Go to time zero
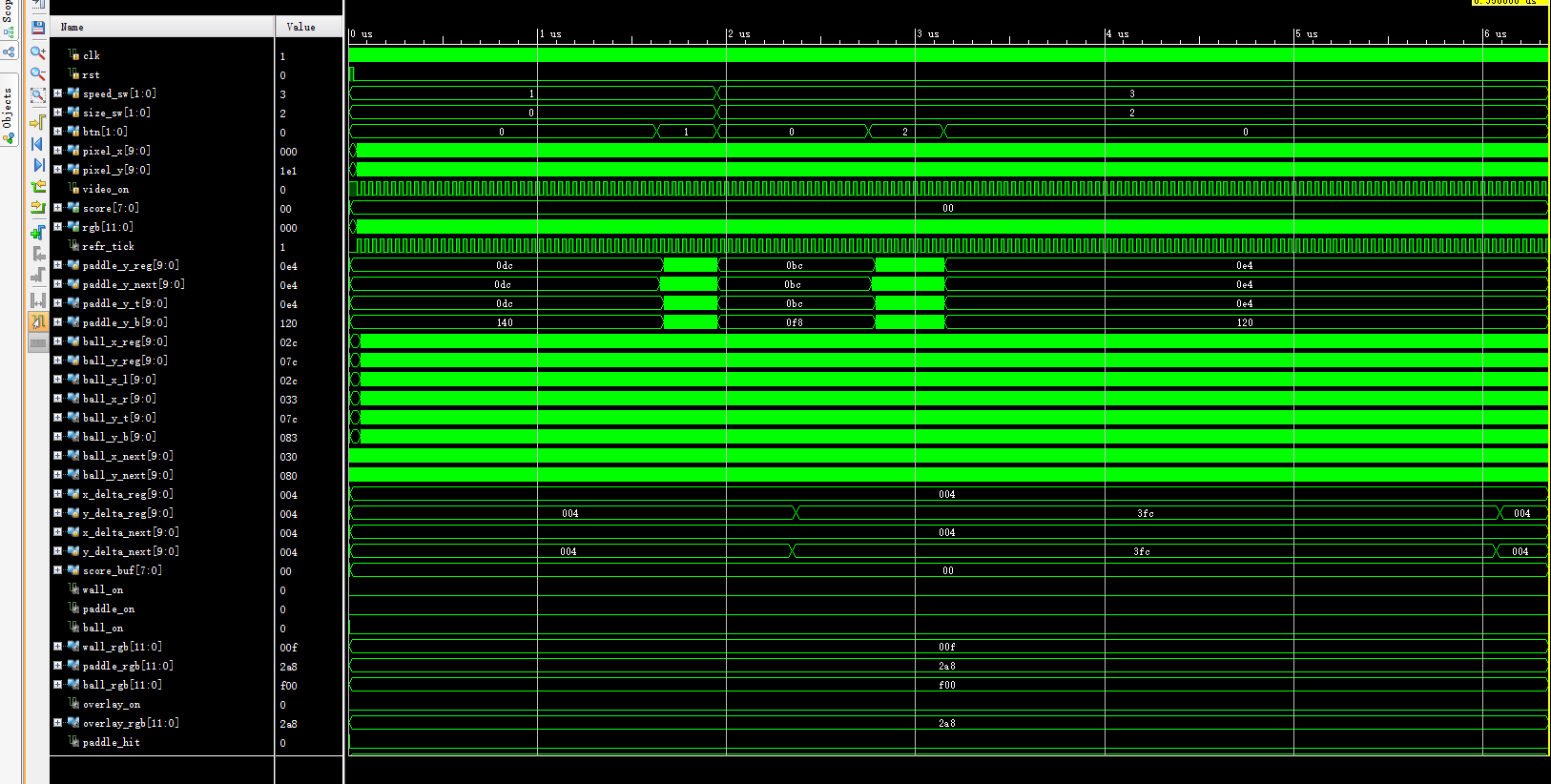 (x=38, y=144)
